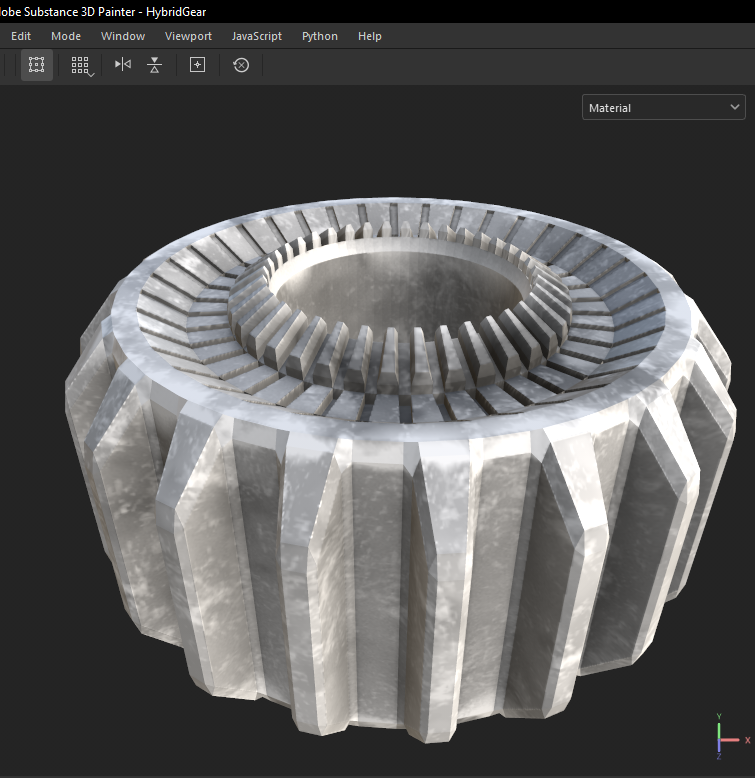Open the Viewport menu

188,36
